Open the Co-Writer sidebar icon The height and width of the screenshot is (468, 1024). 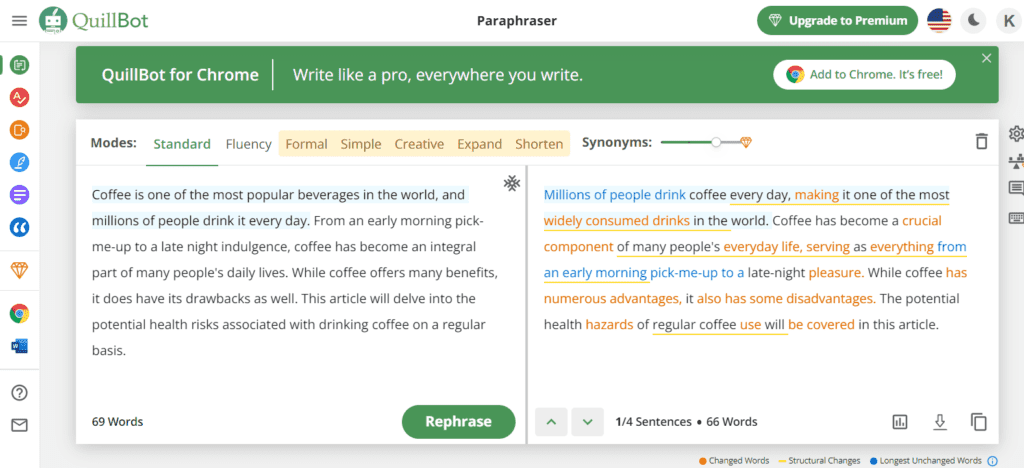point(20,162)
